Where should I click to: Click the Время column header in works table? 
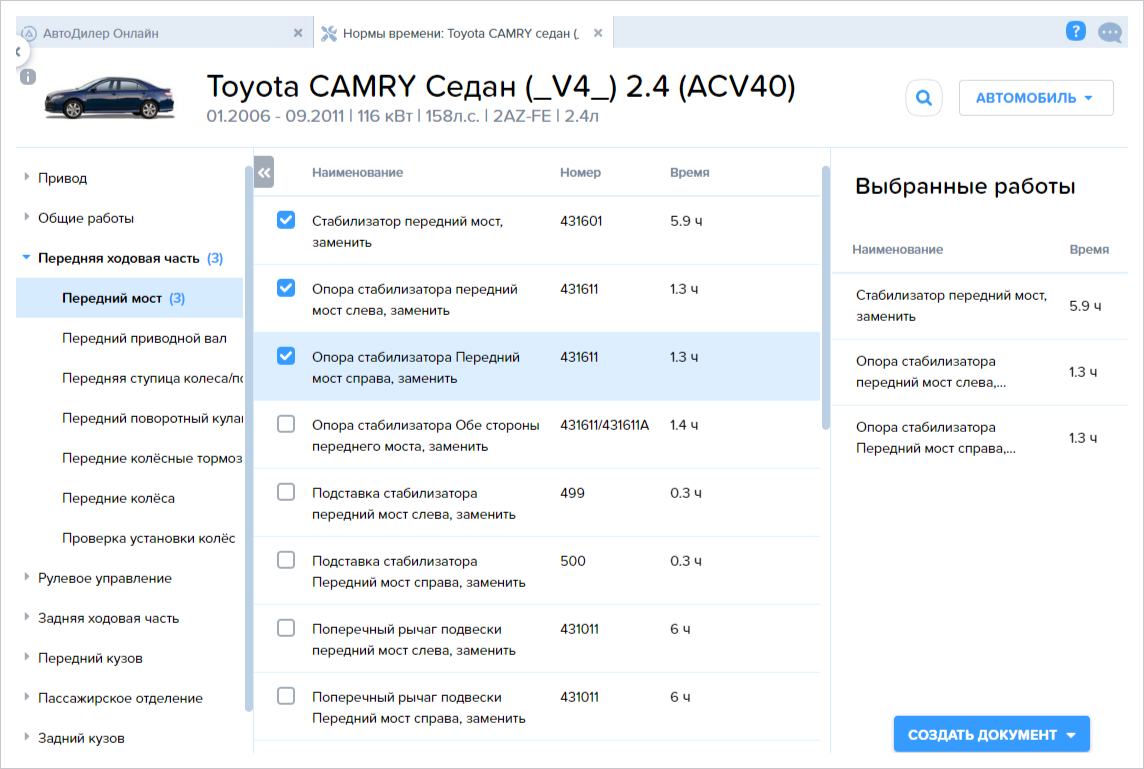pyautogui.click(x=689, y=172)
